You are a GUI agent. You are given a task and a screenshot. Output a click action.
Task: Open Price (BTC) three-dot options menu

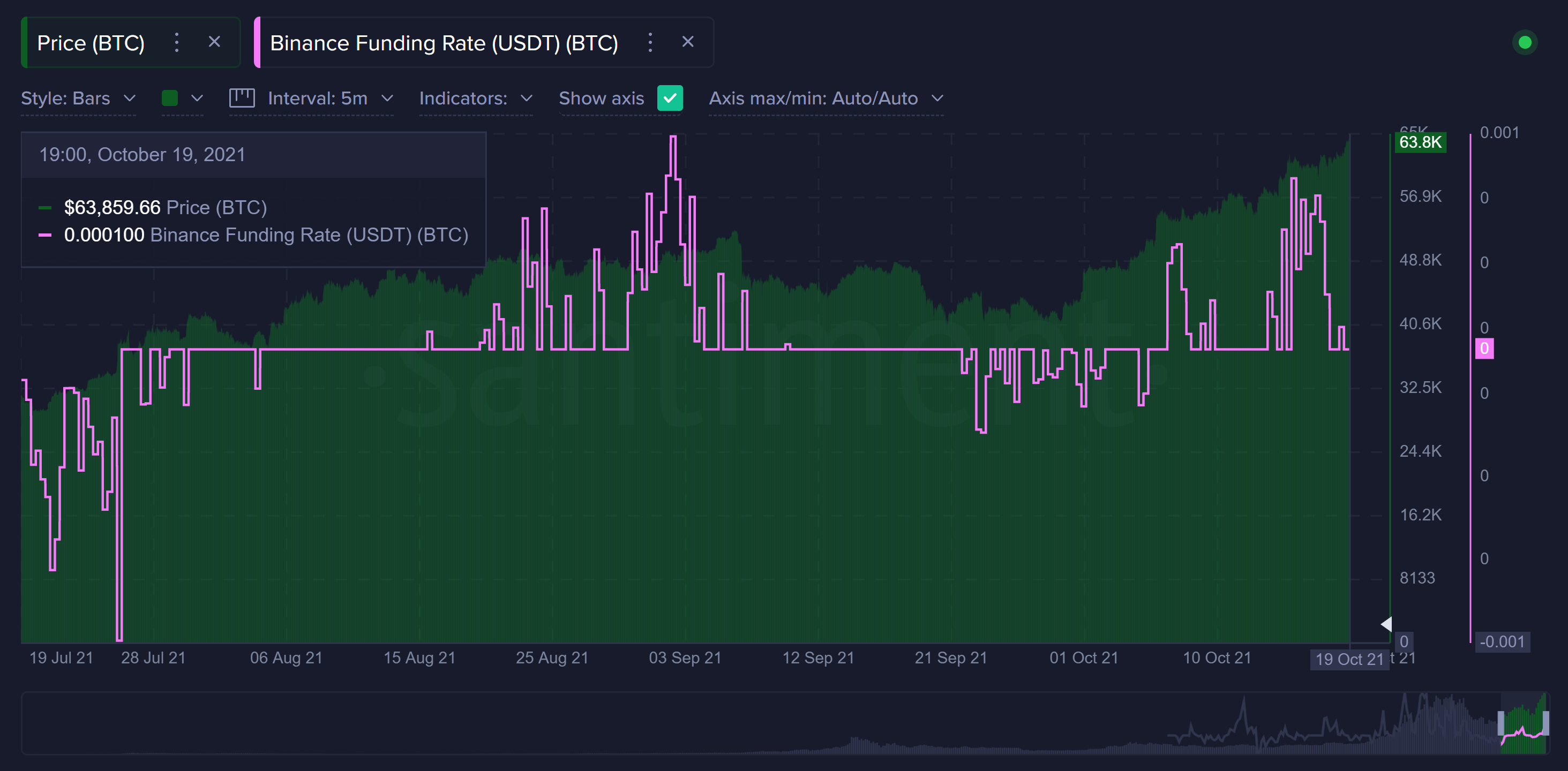(177, 43)
